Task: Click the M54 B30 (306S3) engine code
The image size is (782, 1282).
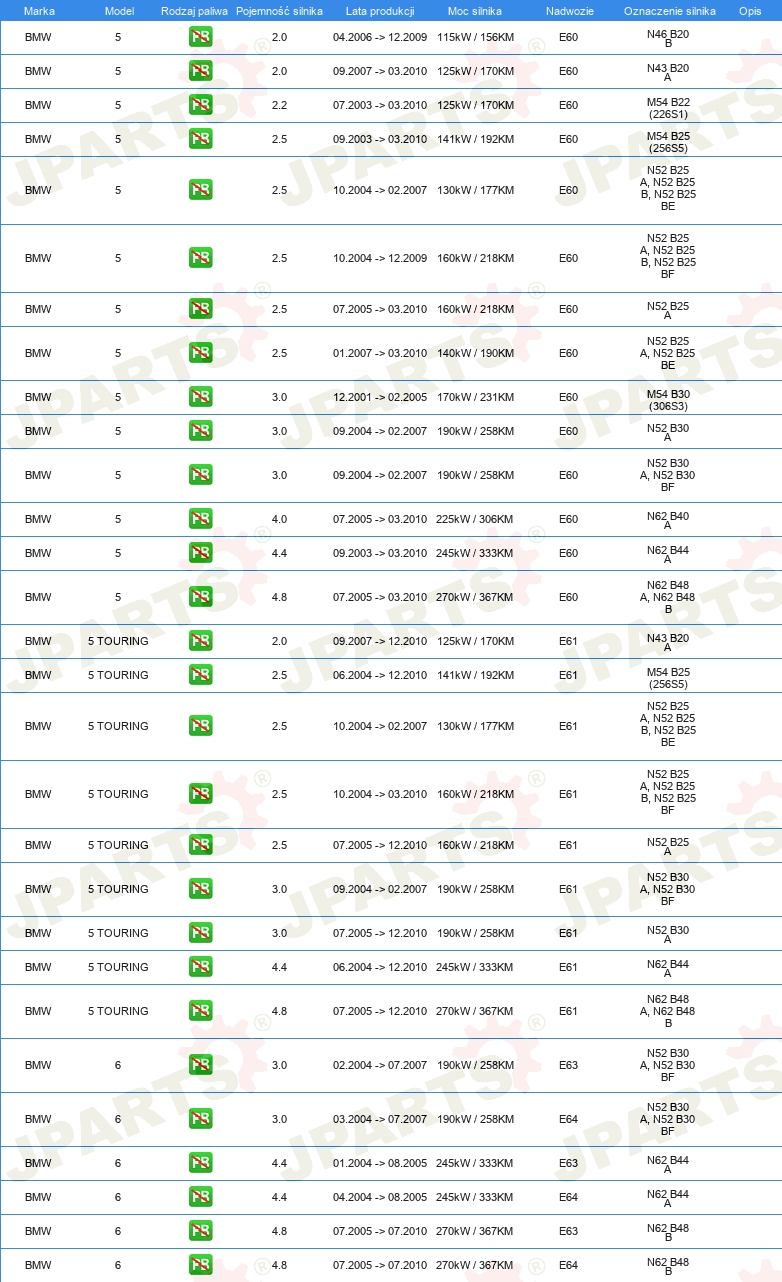Action: [668, 400]
